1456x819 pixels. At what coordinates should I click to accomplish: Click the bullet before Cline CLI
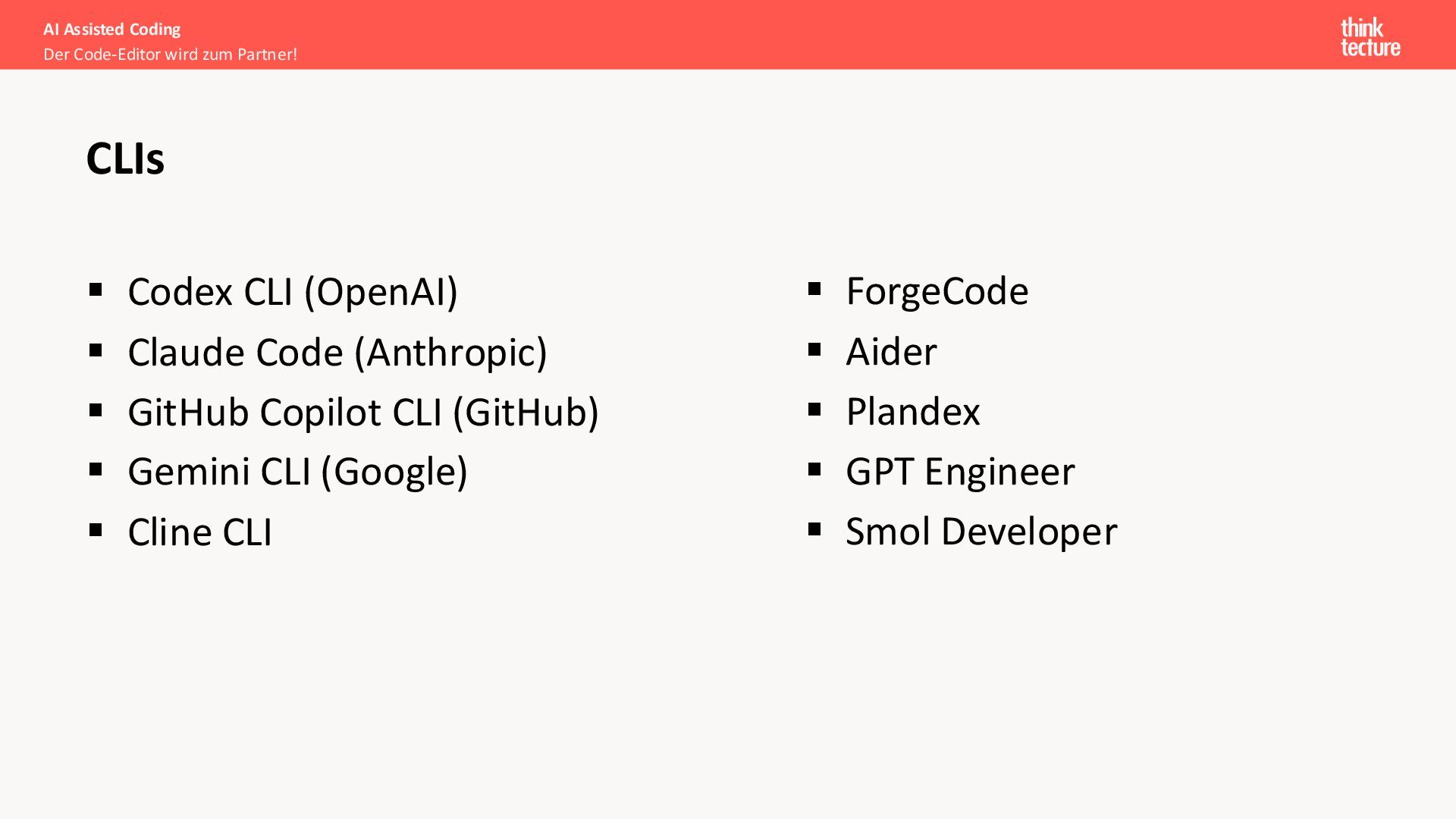click(x=96, y=529)
